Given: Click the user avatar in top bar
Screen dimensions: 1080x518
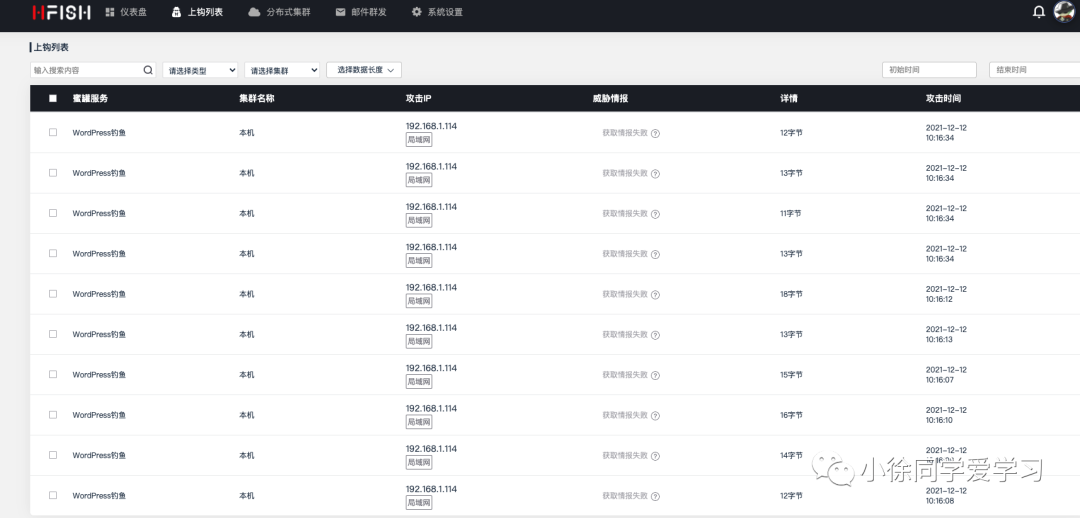Looking at the screenshot, I should click(x=1064, y=12).
